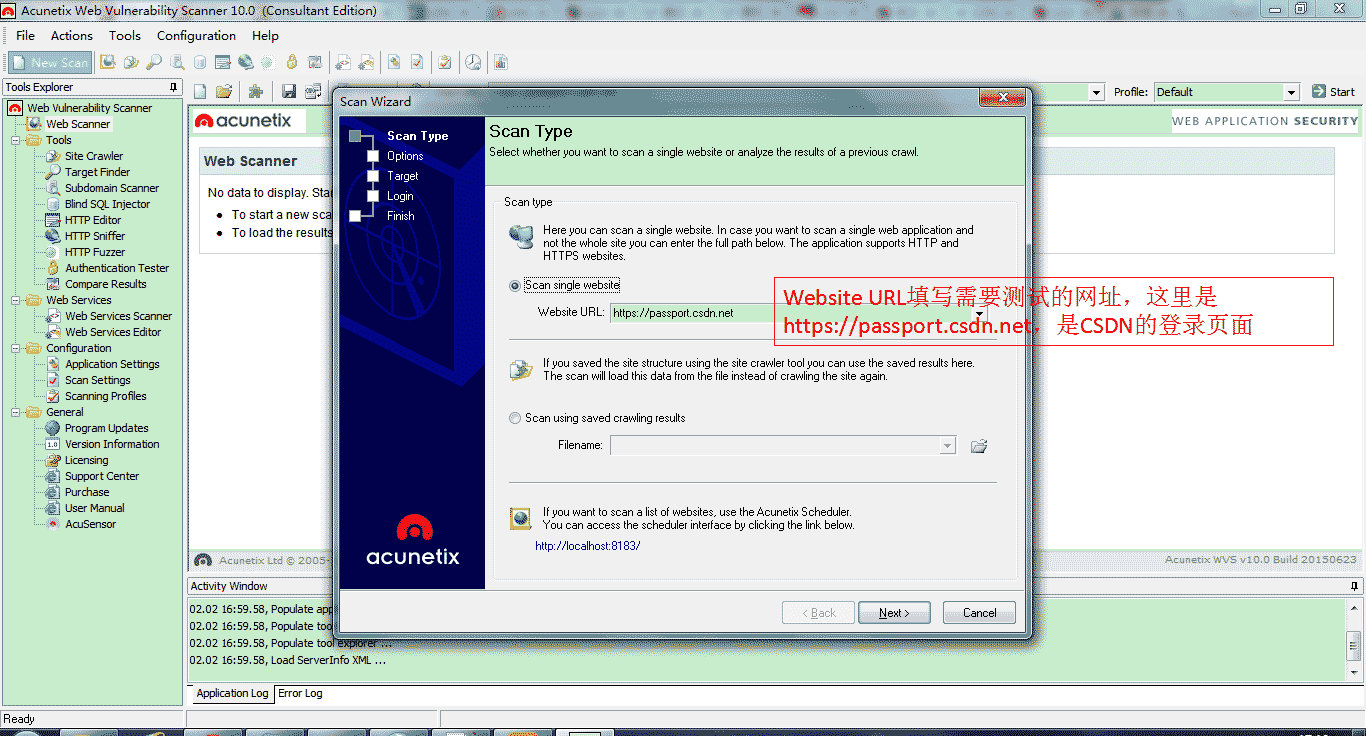This screenshot has height=736, width=1366.
Task: Open the Configuration menu
Action: [196, 35]
